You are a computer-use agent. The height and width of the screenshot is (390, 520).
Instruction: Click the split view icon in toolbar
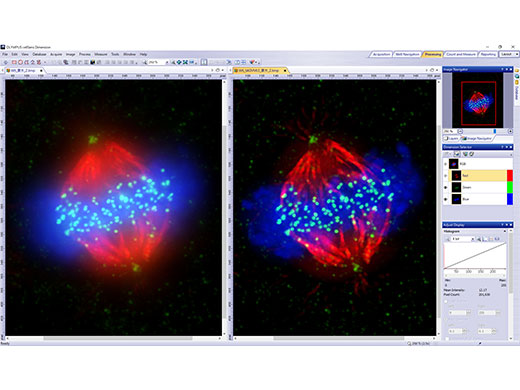pyautogui.click(x=204, y=62)
